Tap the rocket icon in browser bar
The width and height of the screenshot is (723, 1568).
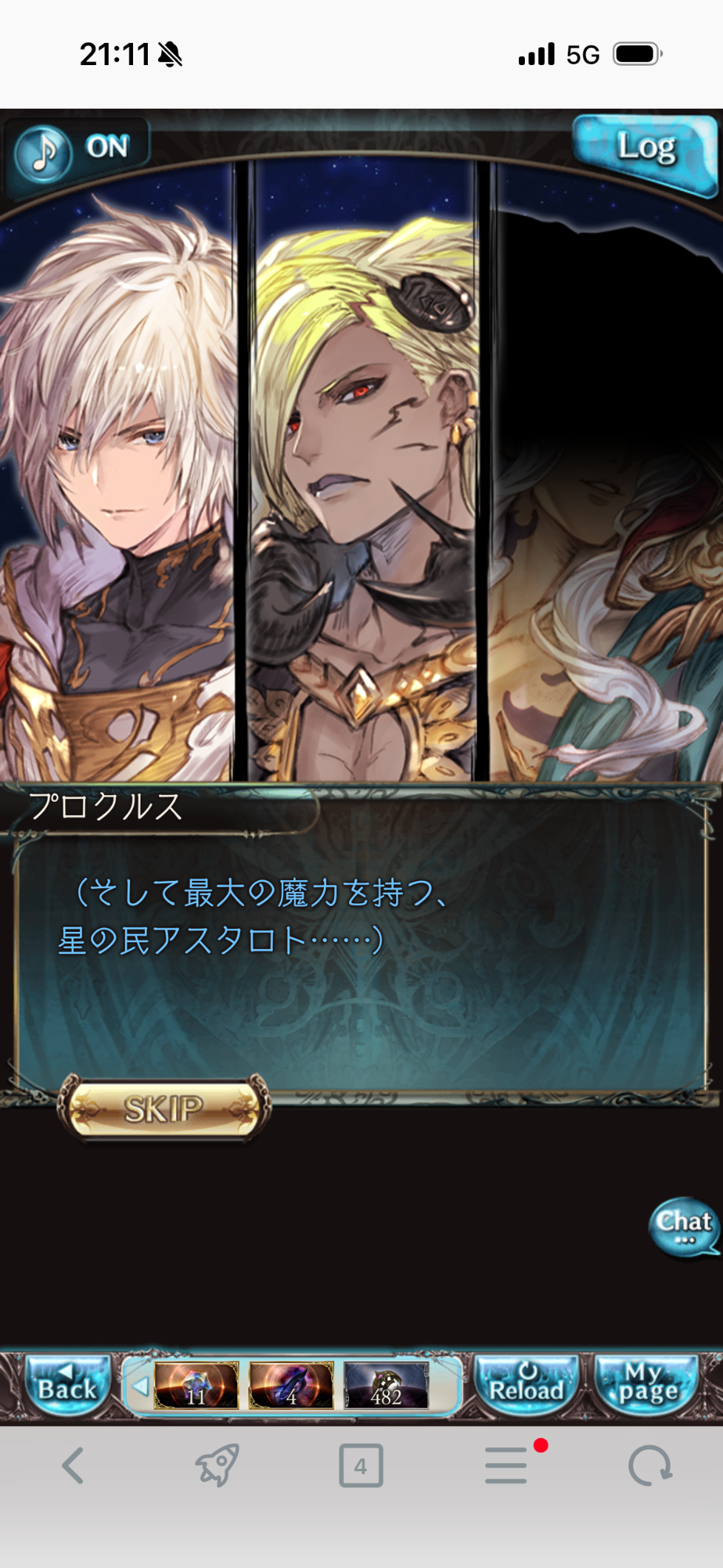point(217,1464)
